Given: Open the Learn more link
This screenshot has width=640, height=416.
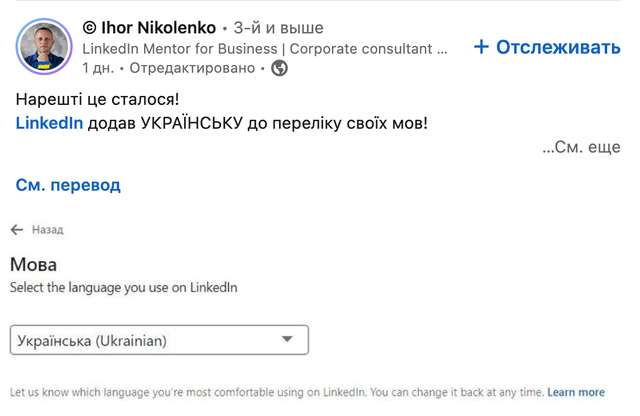Looking at the screenshot, I should (x=576, y=392).
